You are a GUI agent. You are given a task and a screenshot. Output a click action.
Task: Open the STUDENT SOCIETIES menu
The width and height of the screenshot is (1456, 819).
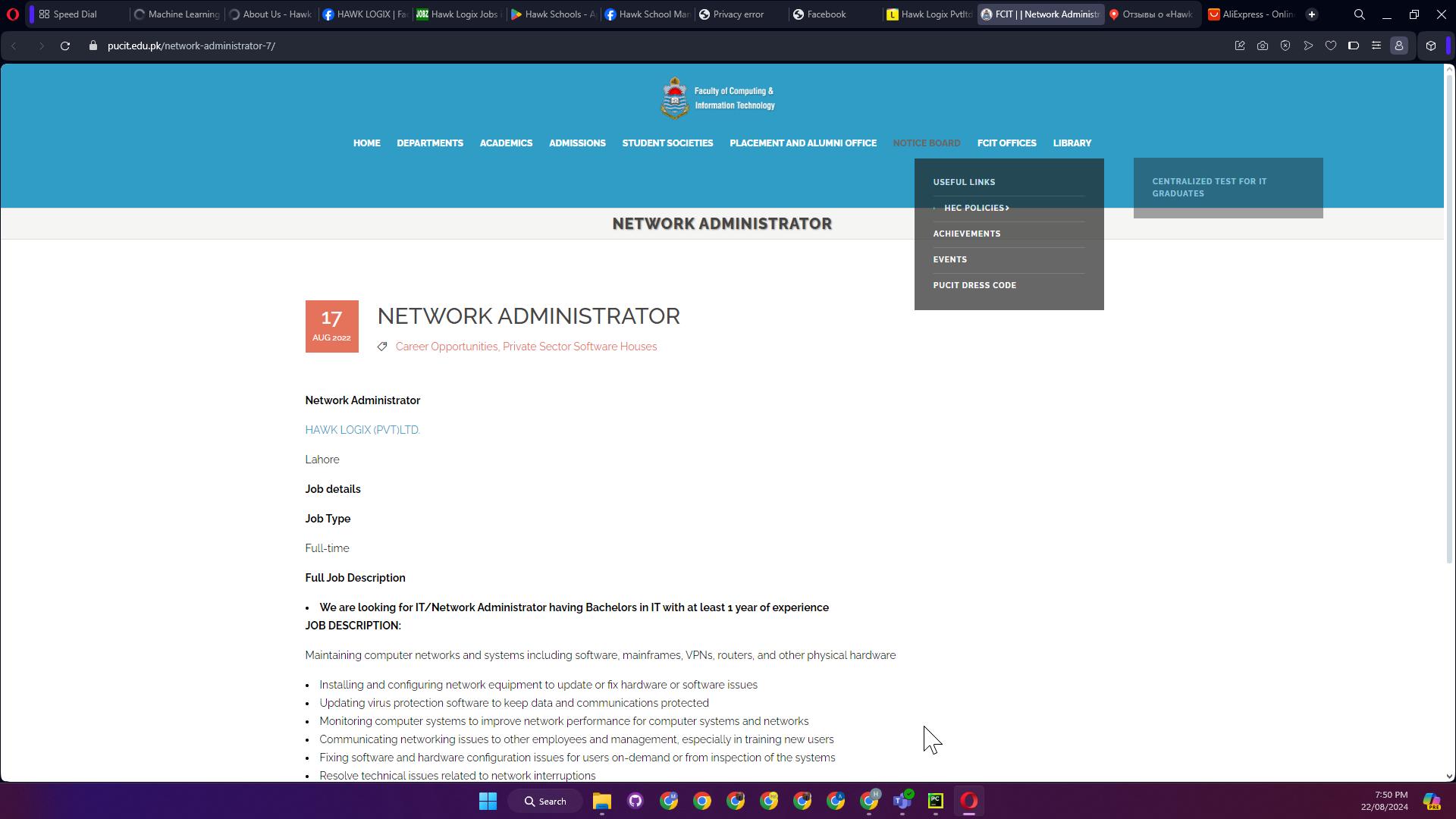[667, 143]
